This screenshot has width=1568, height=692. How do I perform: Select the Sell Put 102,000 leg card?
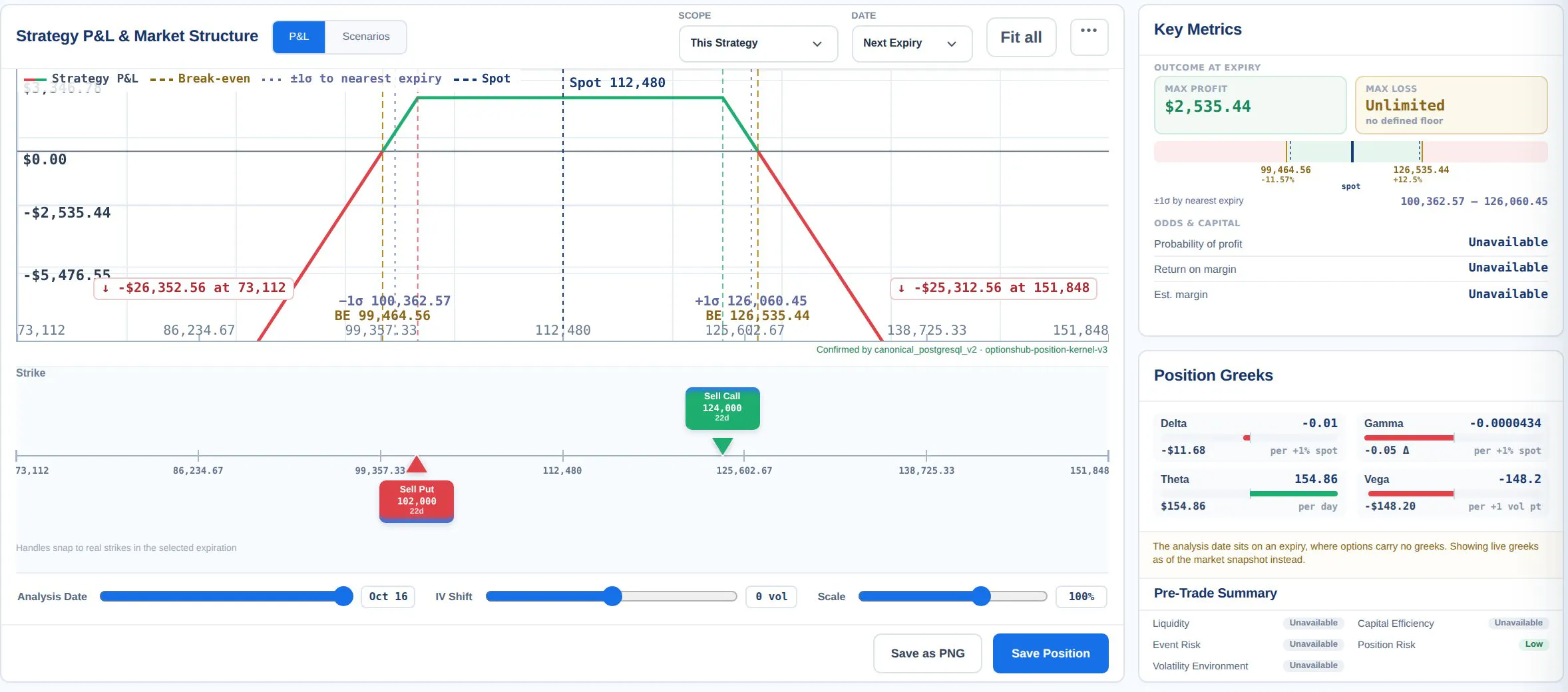tap(417, 501)
